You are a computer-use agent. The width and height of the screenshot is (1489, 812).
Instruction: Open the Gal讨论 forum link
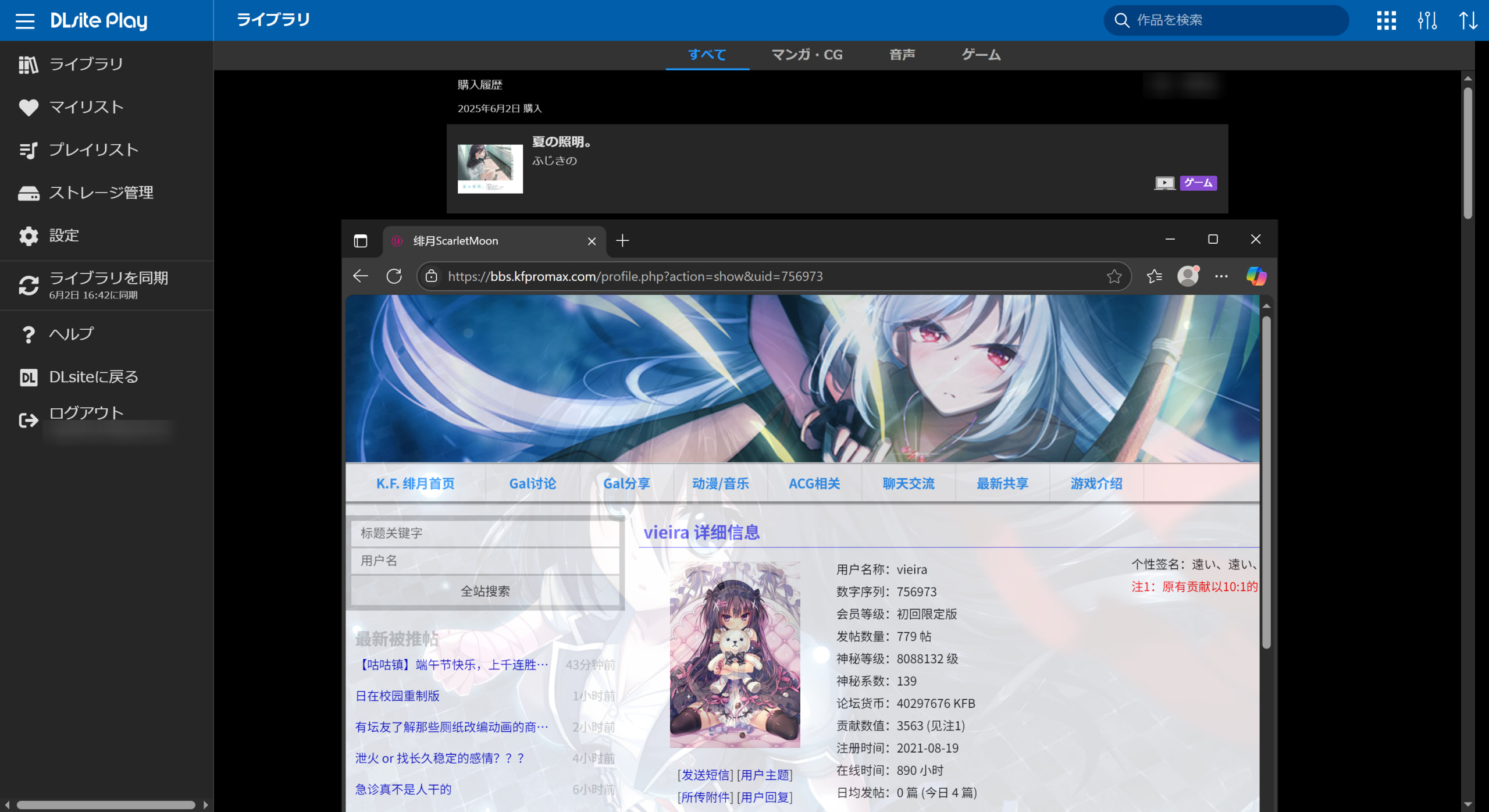(x=532, y=483)
